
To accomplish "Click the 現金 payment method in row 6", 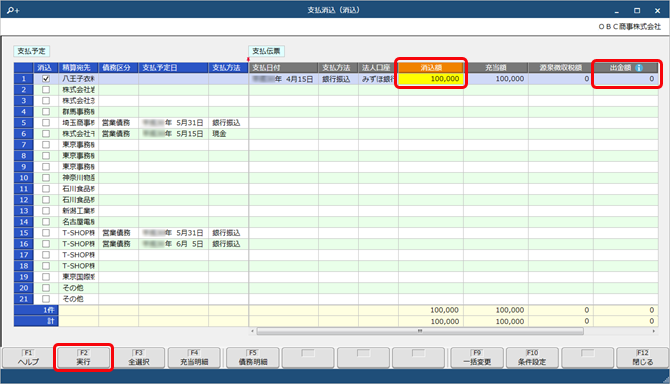I will tap(228, 134).
